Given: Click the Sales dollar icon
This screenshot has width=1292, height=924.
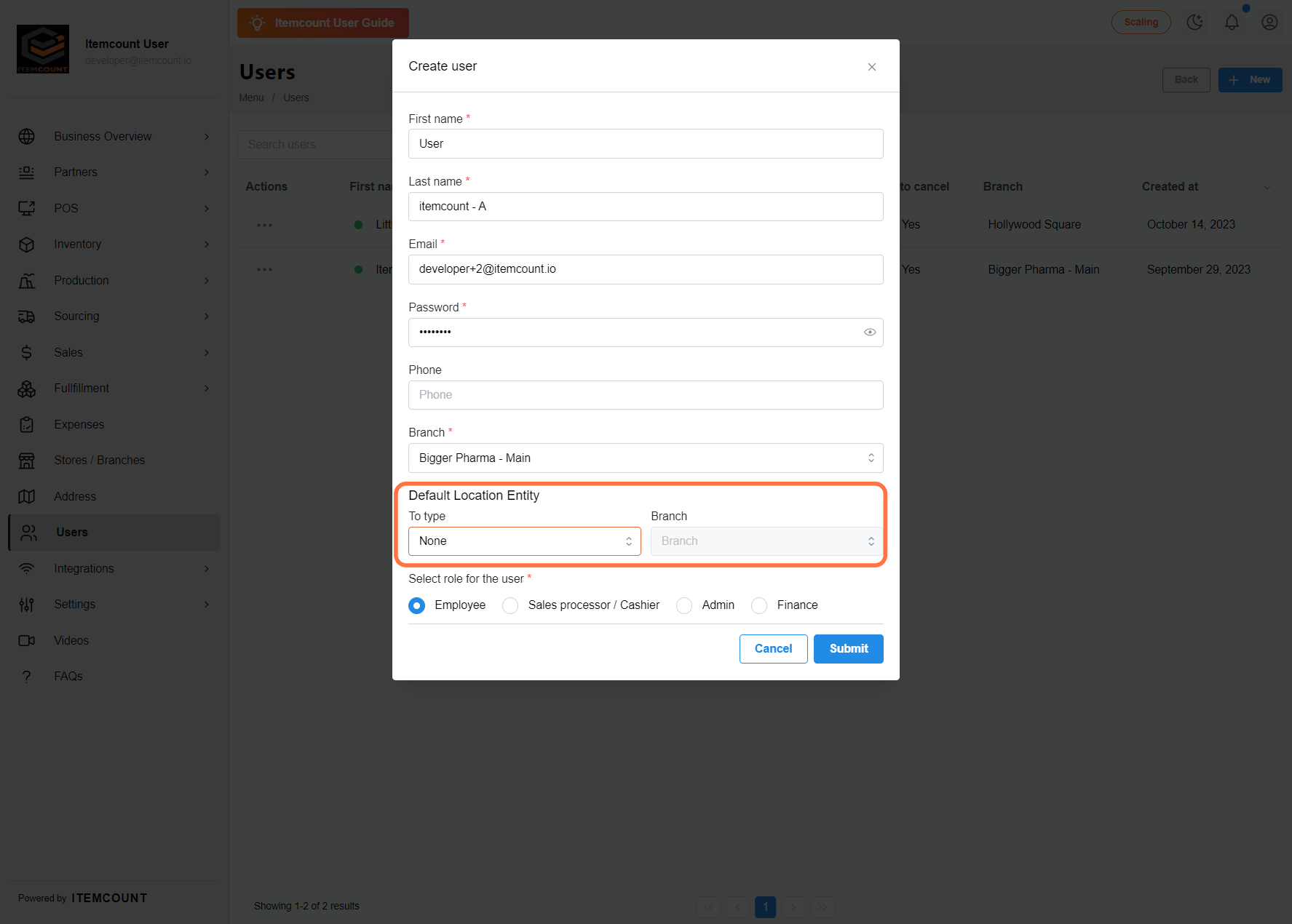Looking at the screenshot, I should point(27,353).
